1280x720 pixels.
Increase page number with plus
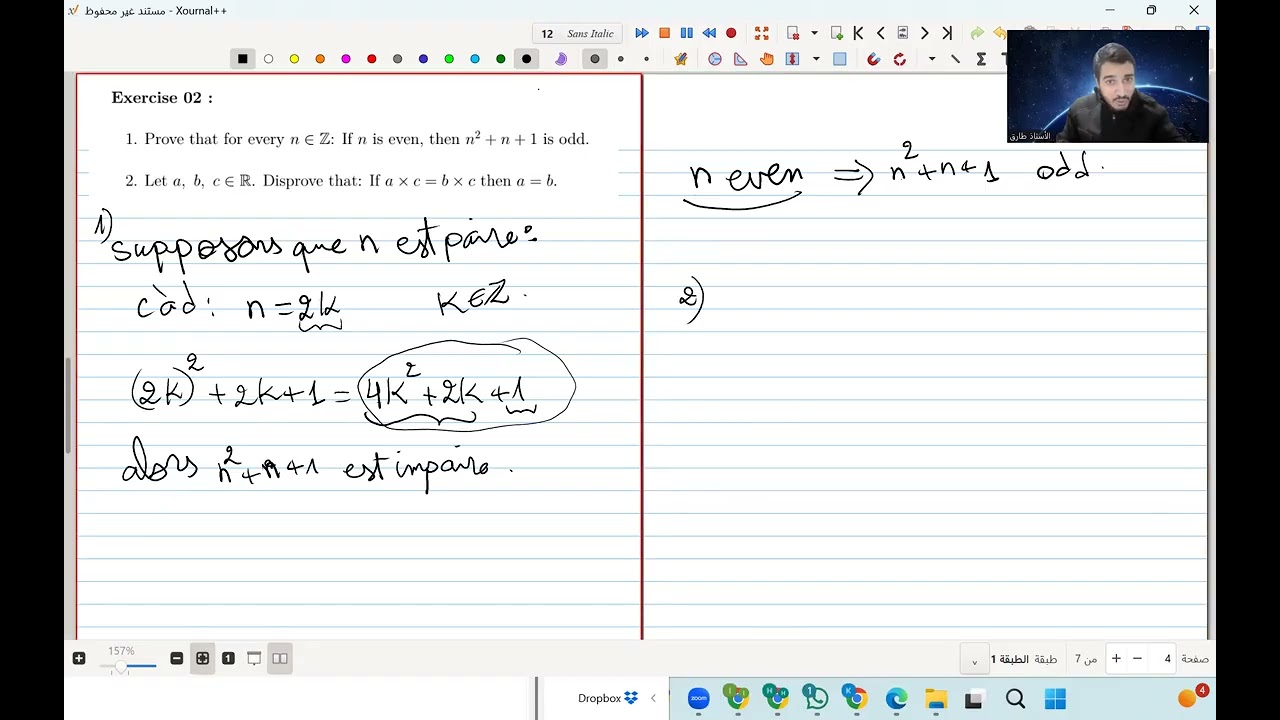(1116, 658)
